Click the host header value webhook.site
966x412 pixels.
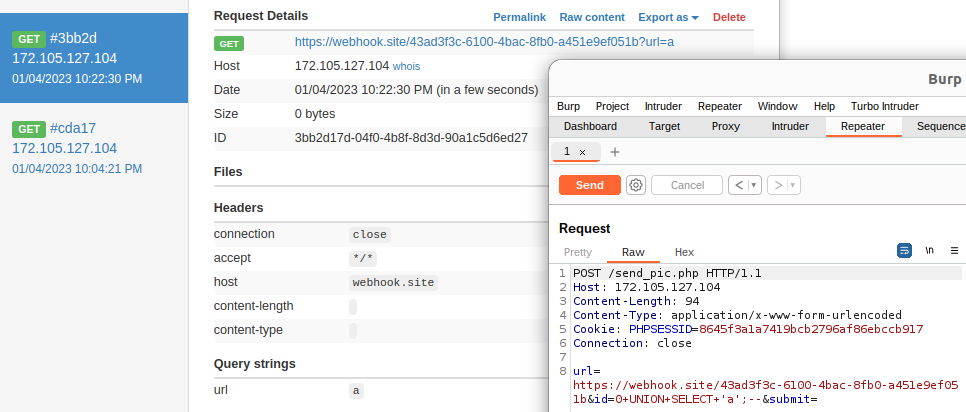pos(393,282)
